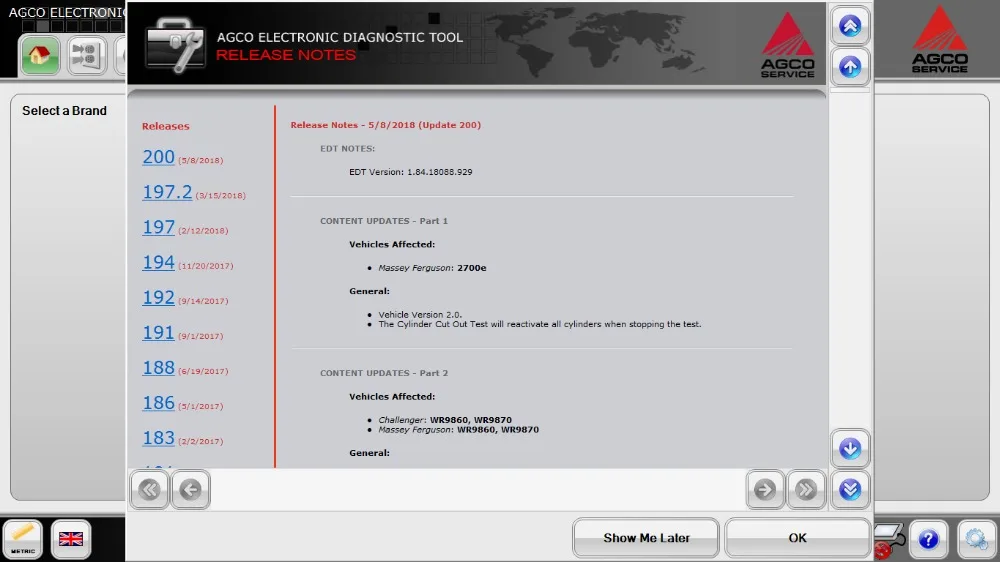
Task: Open release 191 notes link
Action: [x=158, y=332]
